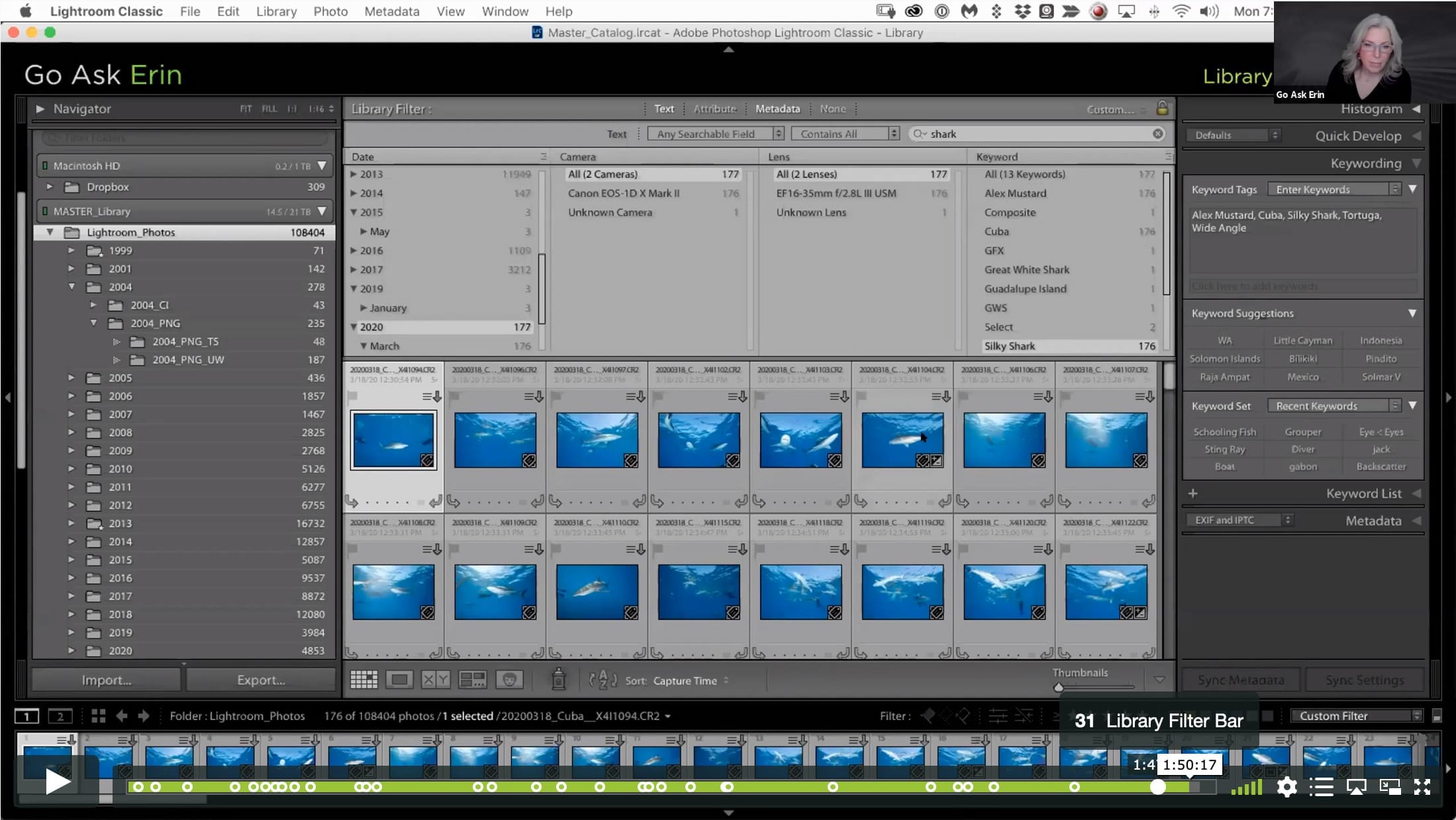Collapse the 2004 folder
The width and height of the screenshot is (1456, 820).
coord(72,287)
